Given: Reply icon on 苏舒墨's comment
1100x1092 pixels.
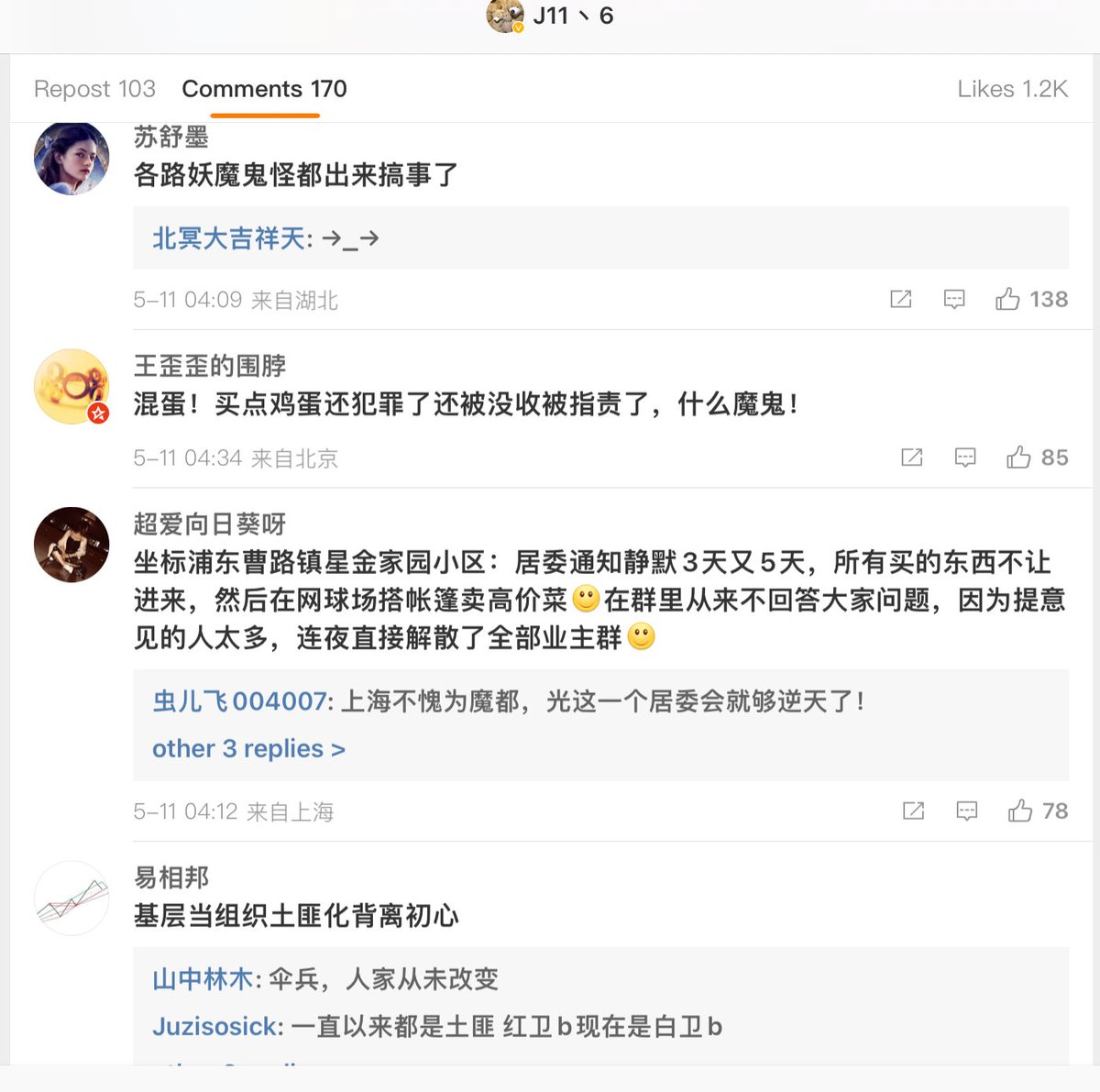Looking at the screenshot, I should coord(954,299).
